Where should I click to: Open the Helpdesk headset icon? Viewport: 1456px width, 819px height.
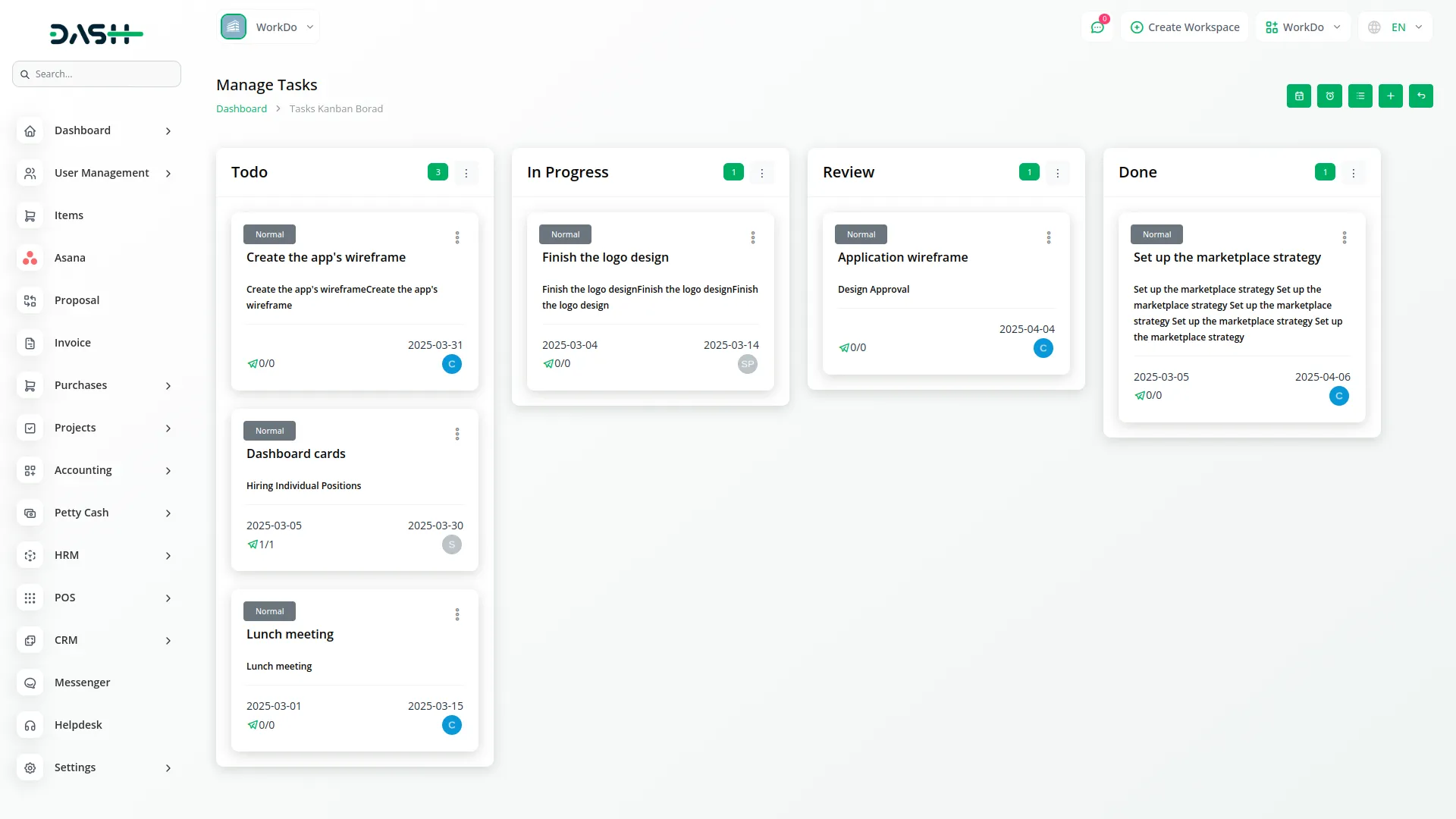30,725
